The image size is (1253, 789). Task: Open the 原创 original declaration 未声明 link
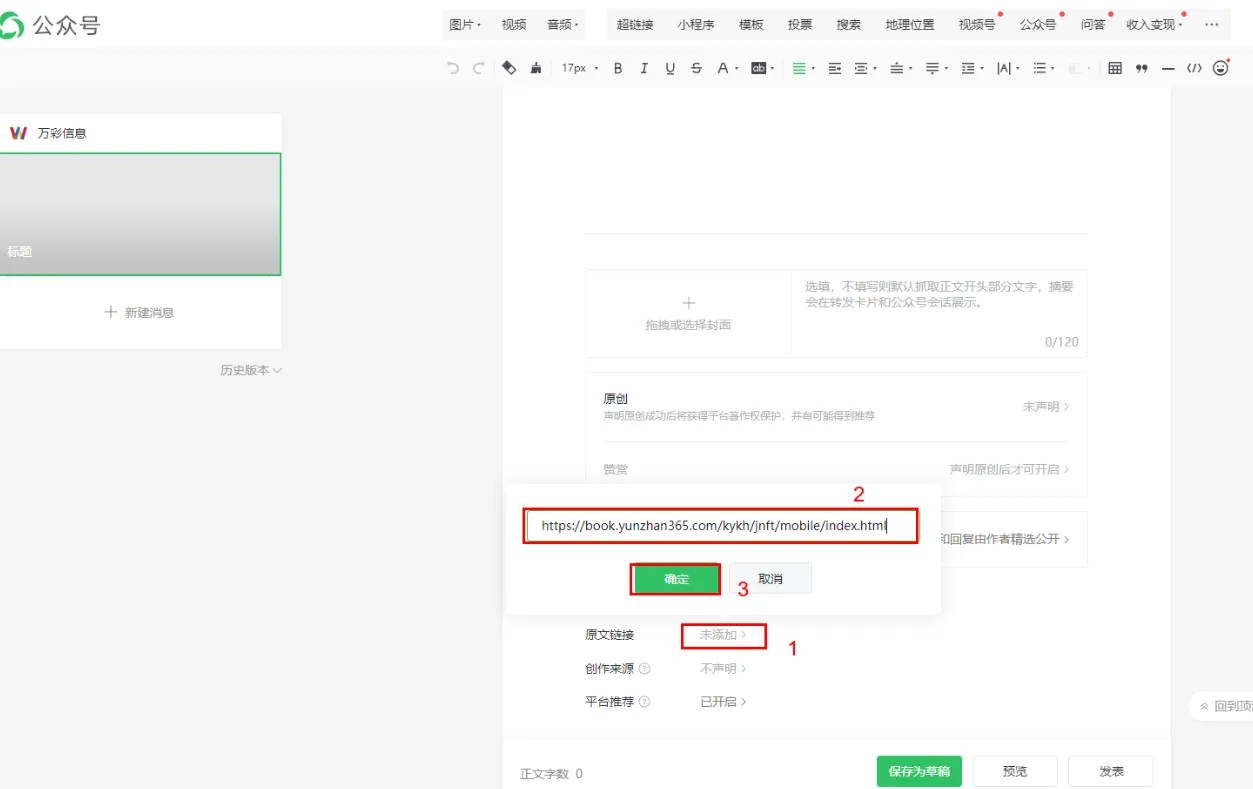point(1043,406)
